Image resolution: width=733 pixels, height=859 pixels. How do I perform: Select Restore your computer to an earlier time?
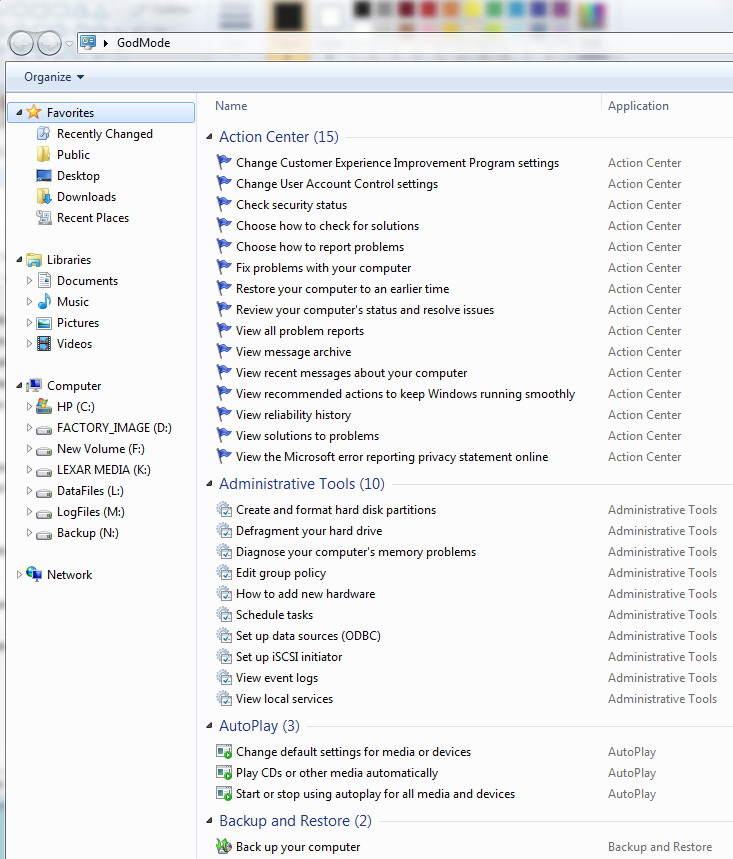342,289
